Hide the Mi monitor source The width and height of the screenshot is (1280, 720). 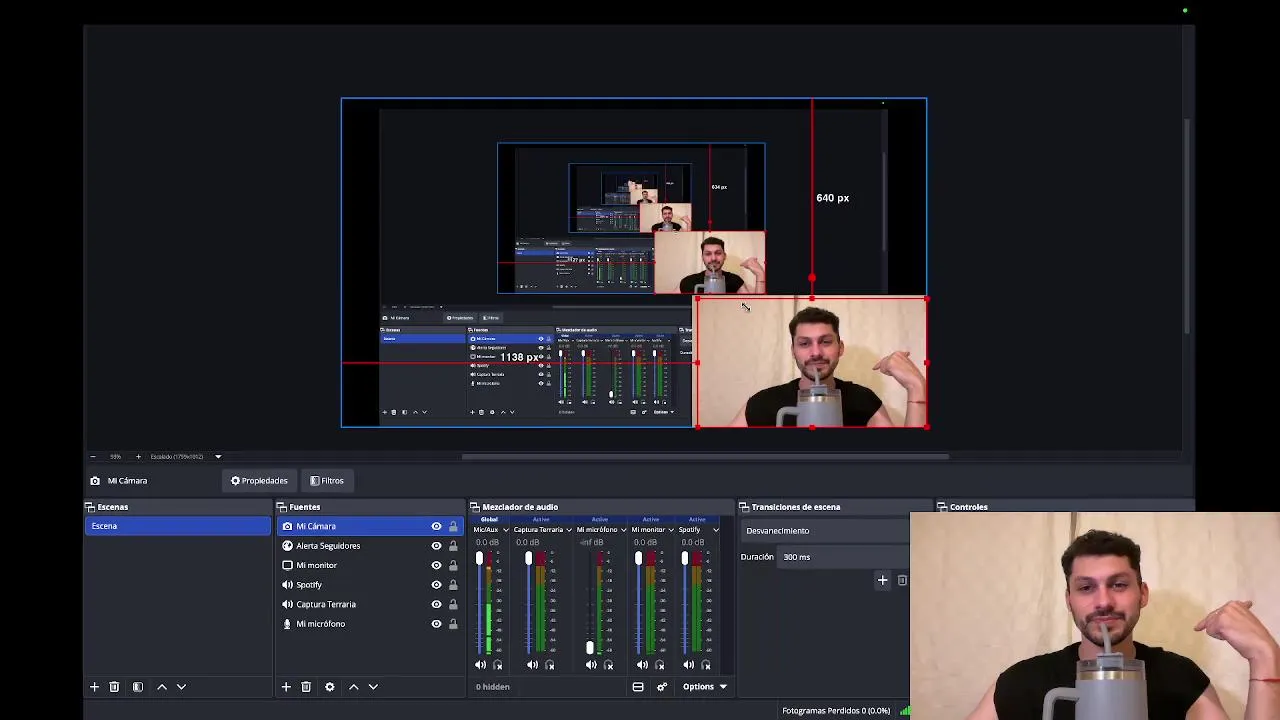436,565
